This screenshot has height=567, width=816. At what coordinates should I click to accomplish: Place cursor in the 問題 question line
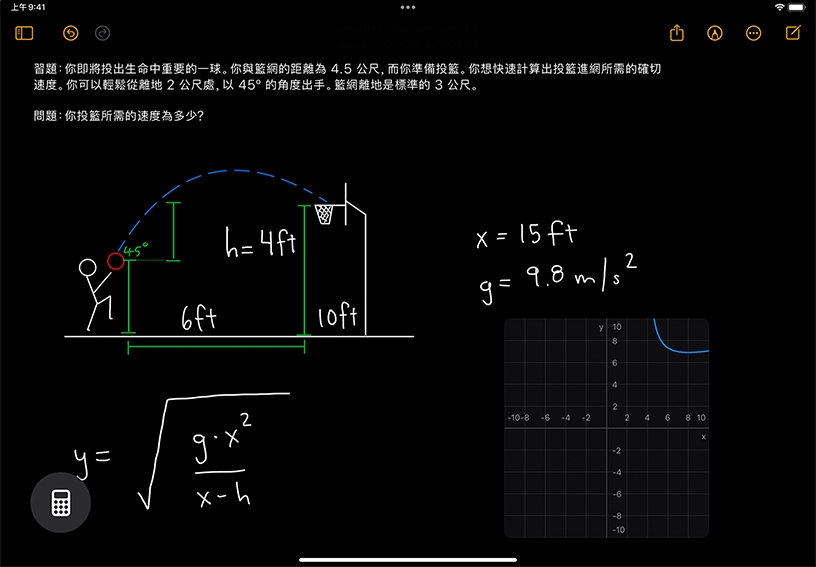120,115
